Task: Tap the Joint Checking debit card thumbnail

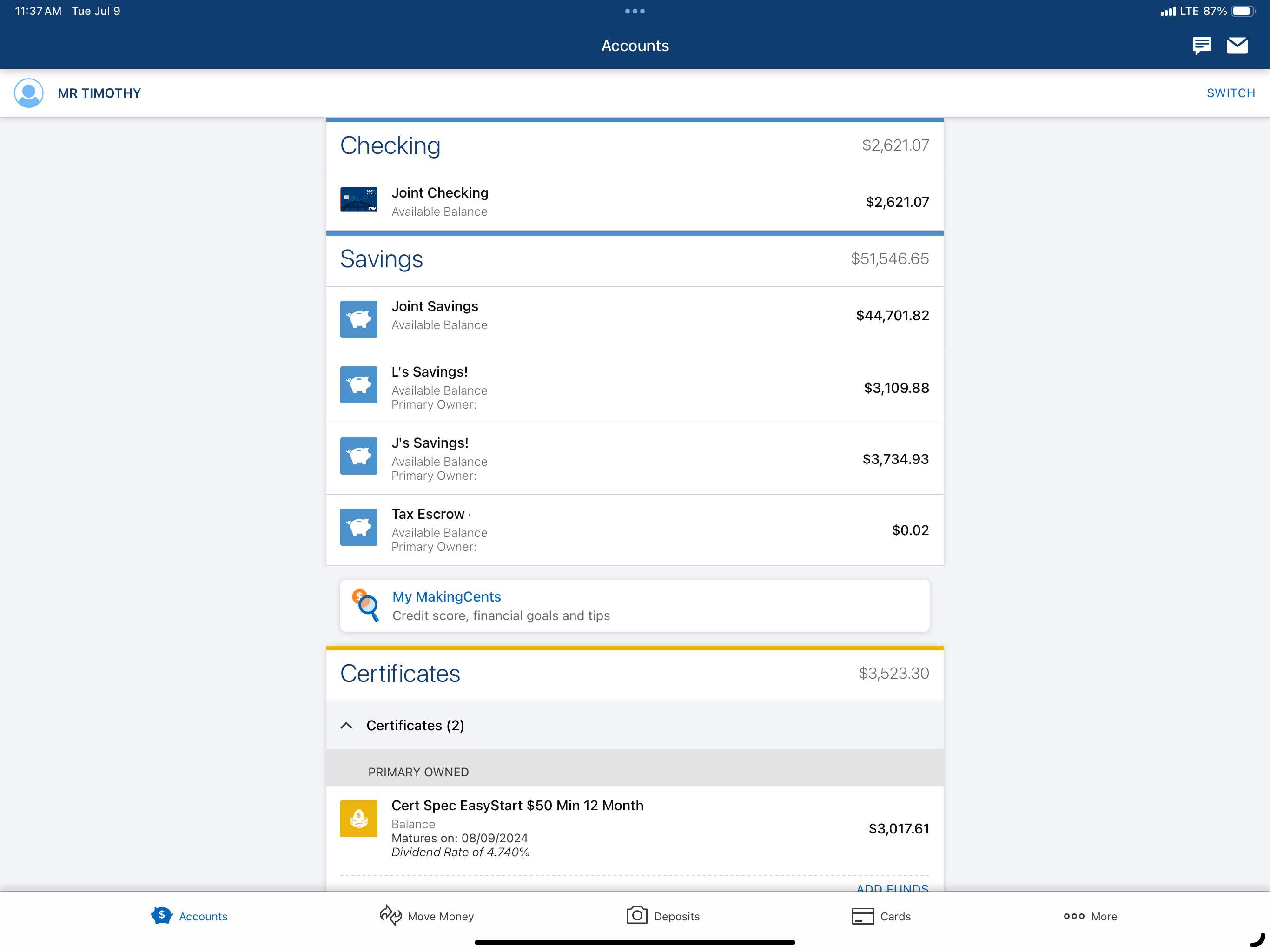Action: tap(358, 199)
